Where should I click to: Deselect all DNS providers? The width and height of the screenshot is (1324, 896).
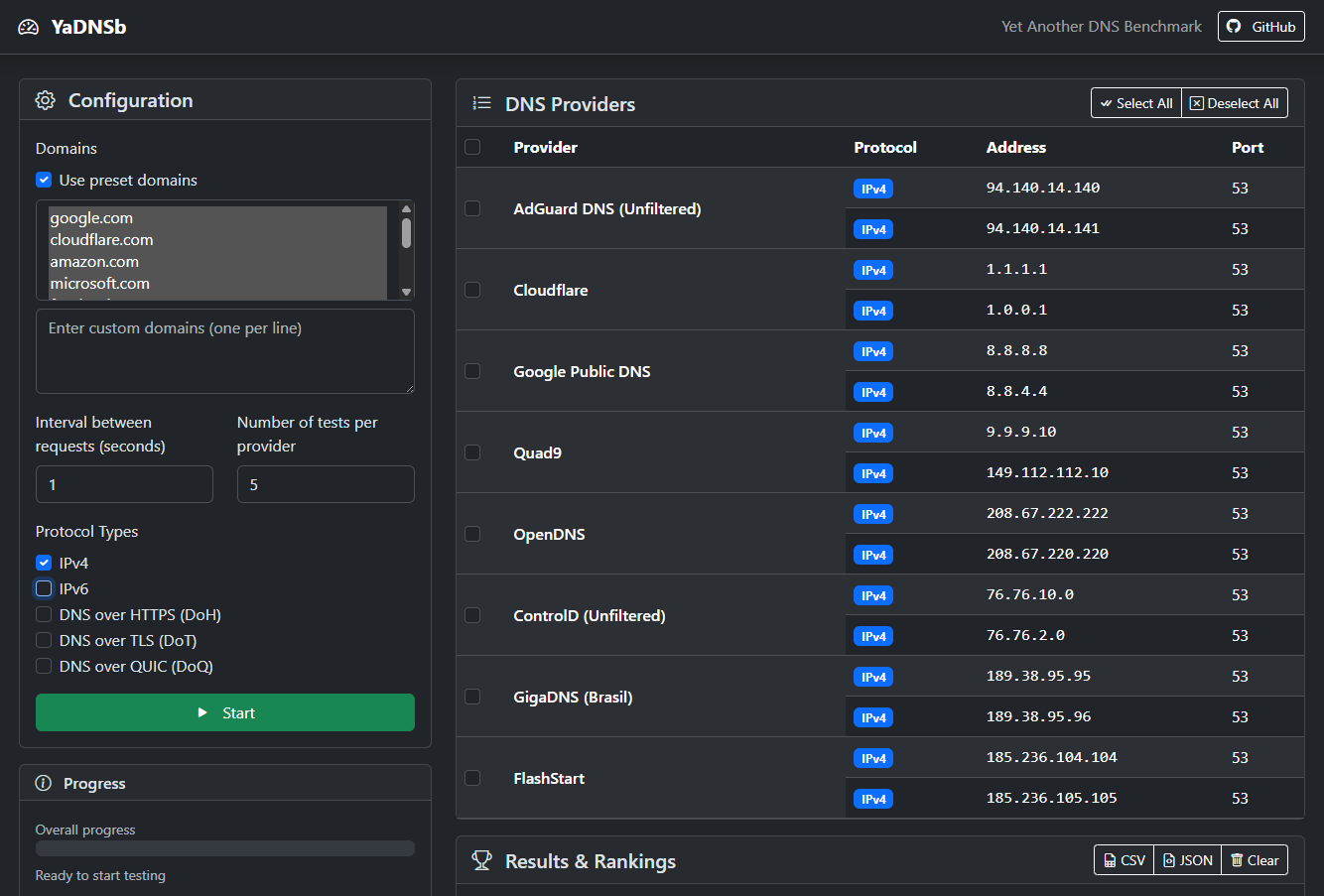coord(1235,103)
